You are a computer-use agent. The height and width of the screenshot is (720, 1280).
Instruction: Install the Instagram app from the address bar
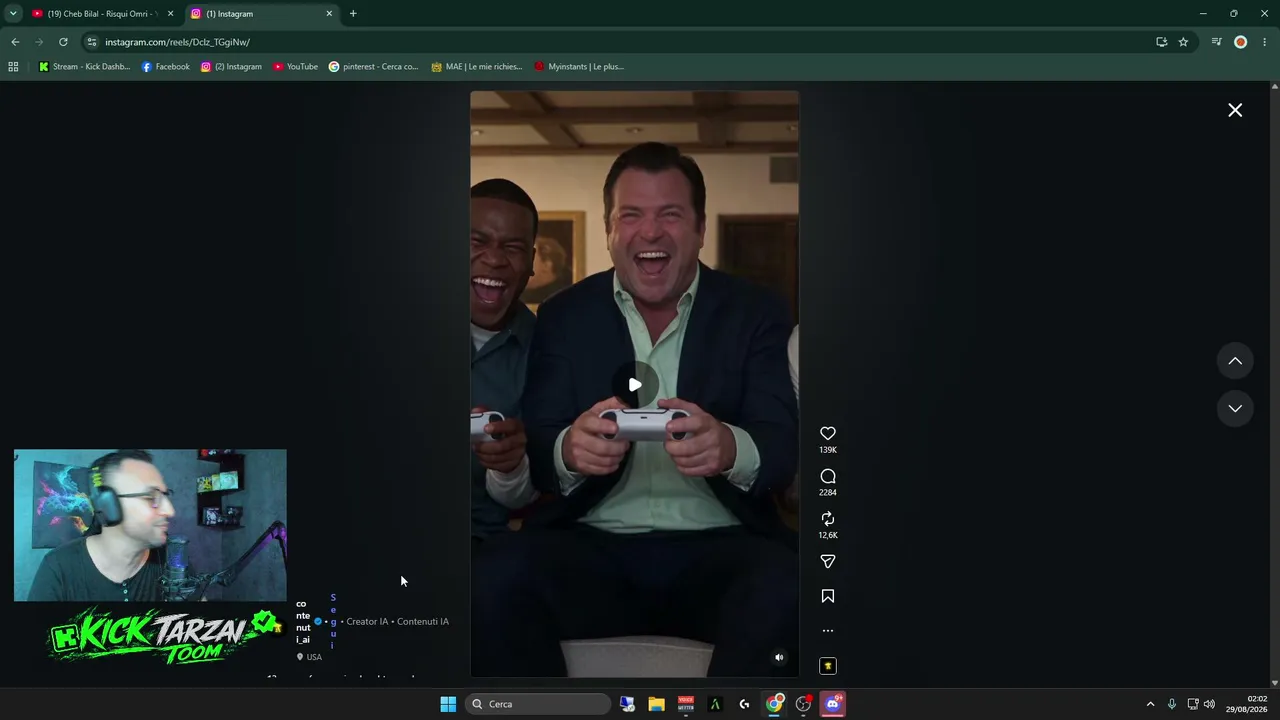click(x=1161, y=42)
